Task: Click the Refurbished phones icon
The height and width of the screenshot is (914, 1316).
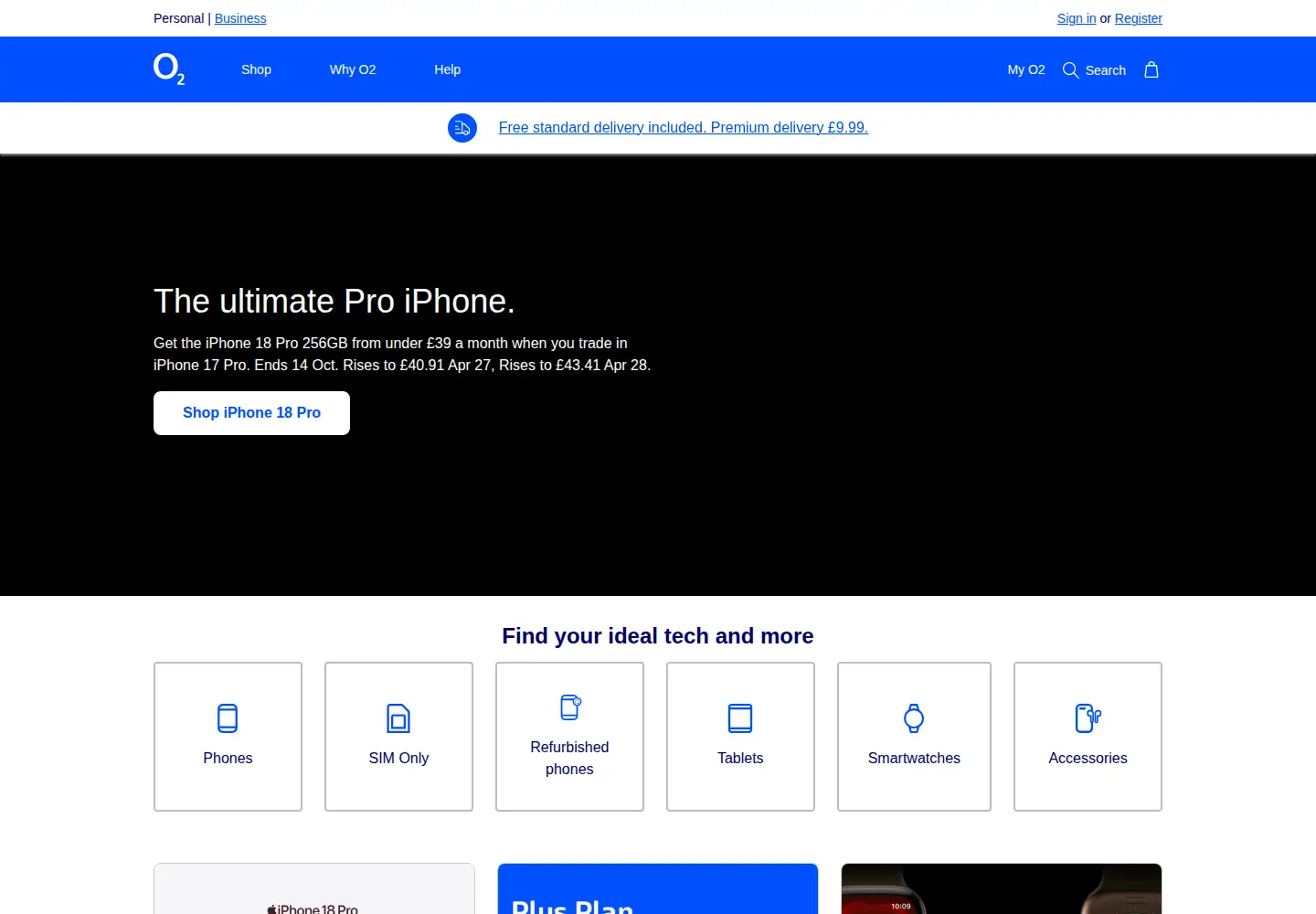Action: point(570,707)
